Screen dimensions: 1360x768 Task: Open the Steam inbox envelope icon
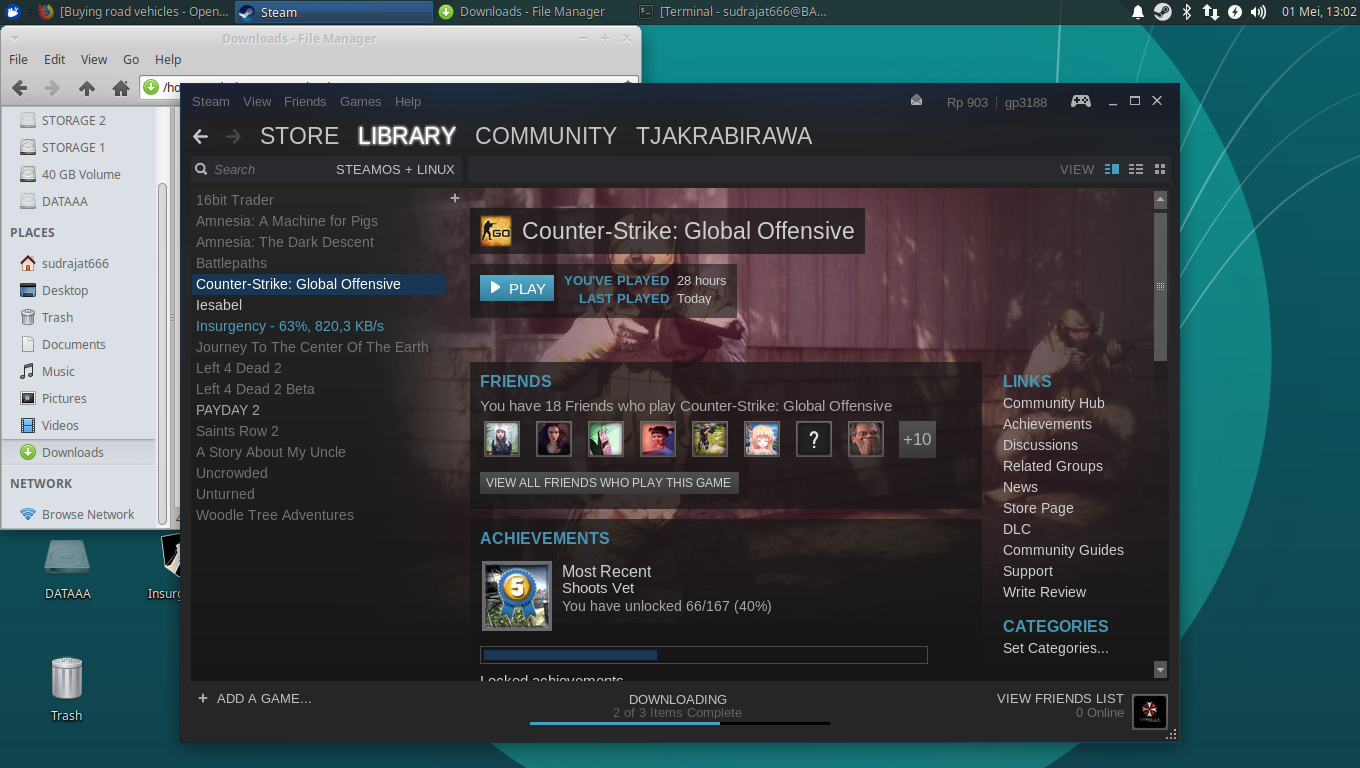point(917,100)
